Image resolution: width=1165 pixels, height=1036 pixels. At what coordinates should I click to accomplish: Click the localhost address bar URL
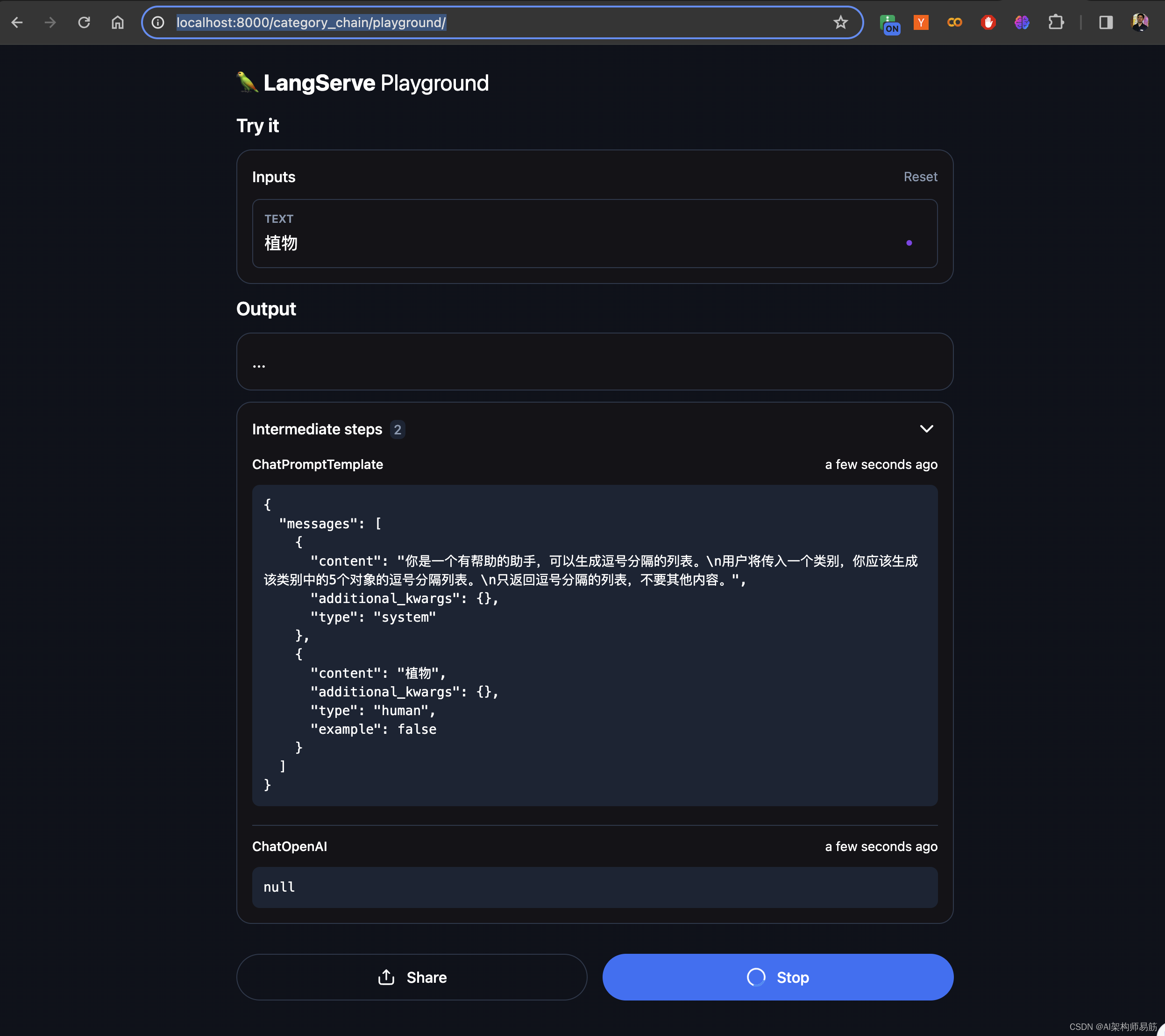click(x=311, y=22)
